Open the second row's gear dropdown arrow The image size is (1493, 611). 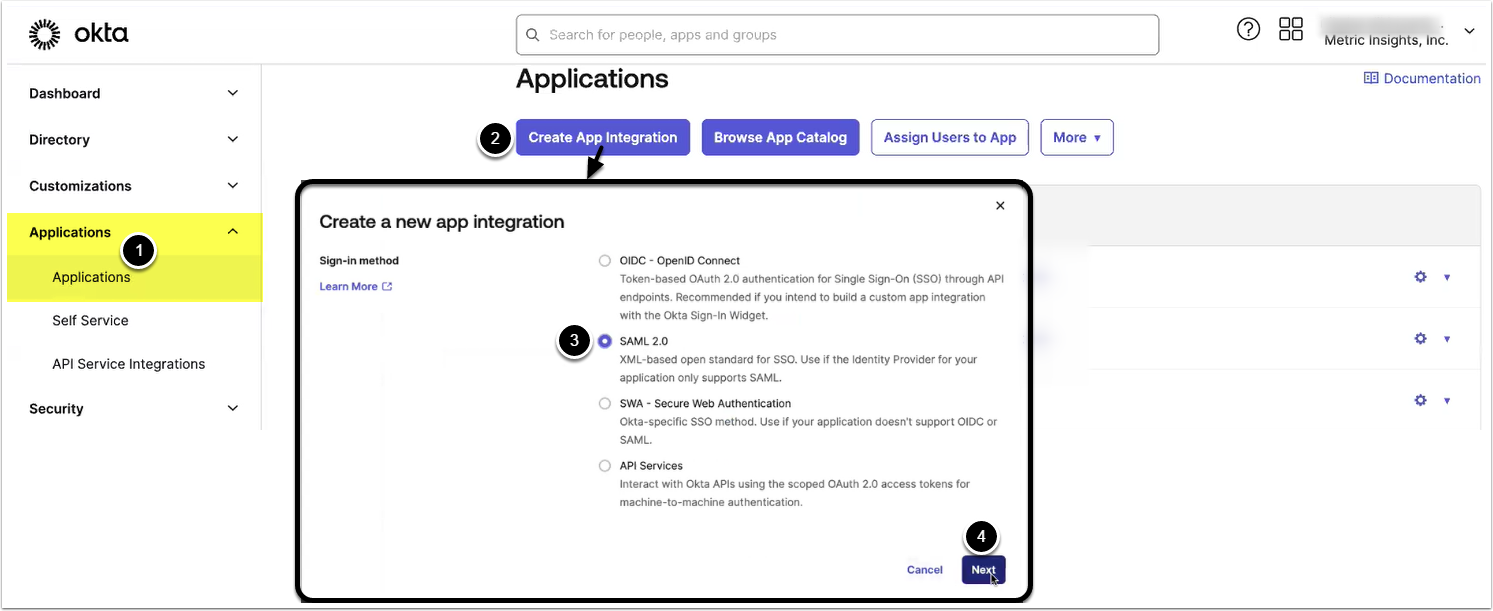point(1447,340)
